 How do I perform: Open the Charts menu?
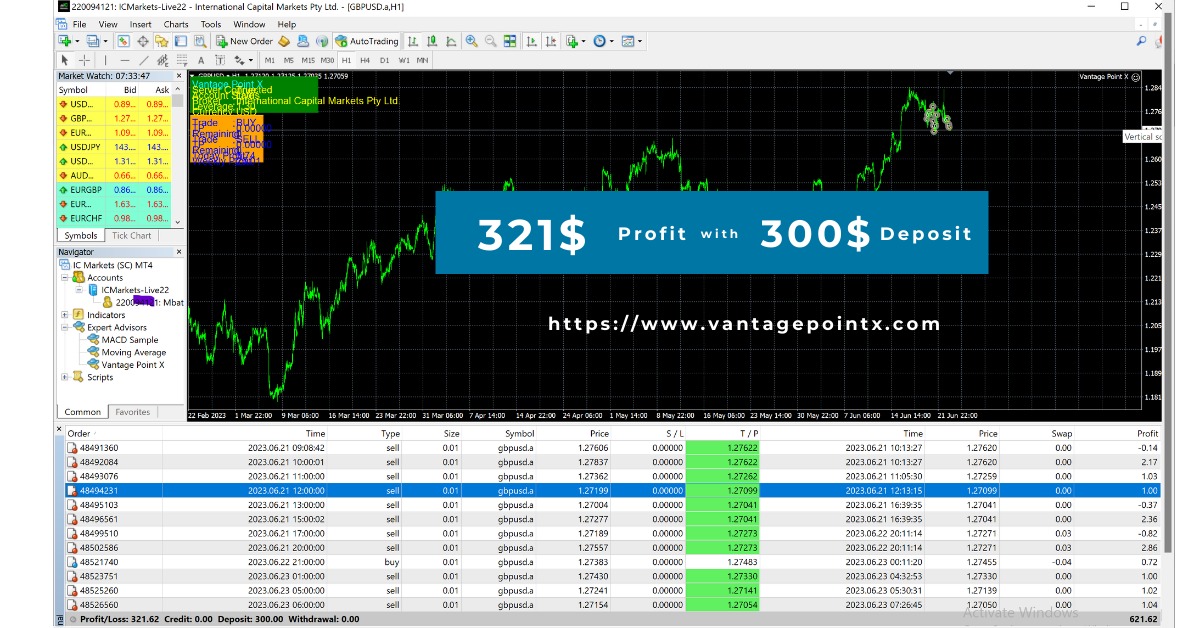pyautogui.click(x=175, y=24)
